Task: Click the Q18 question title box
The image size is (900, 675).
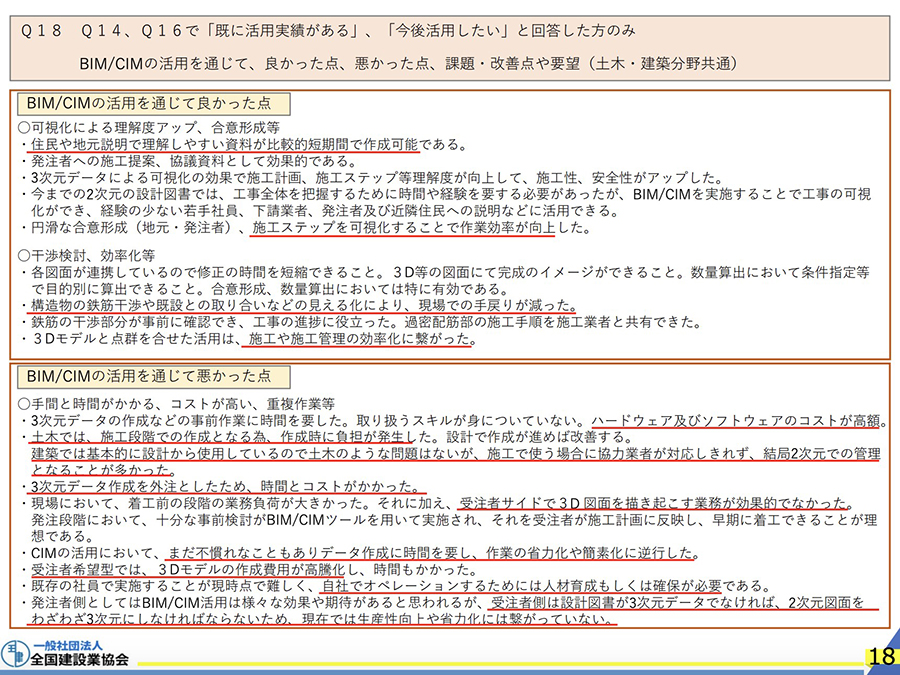Action: [x=450, y=46]
